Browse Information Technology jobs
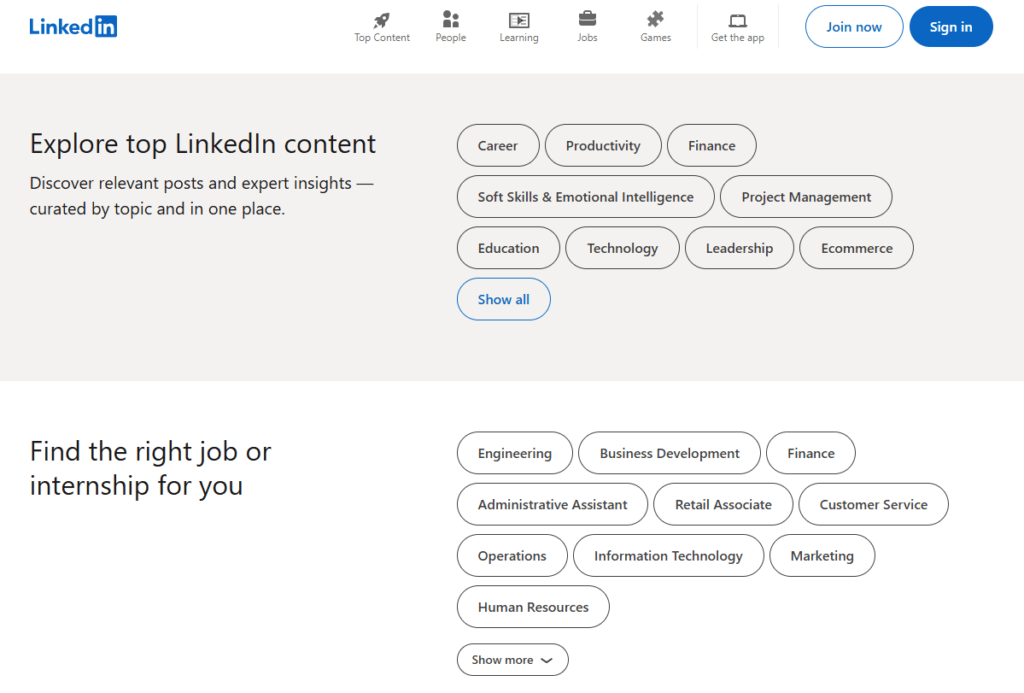The height and width of the screenshot is (693, 1024). (668, 556)
